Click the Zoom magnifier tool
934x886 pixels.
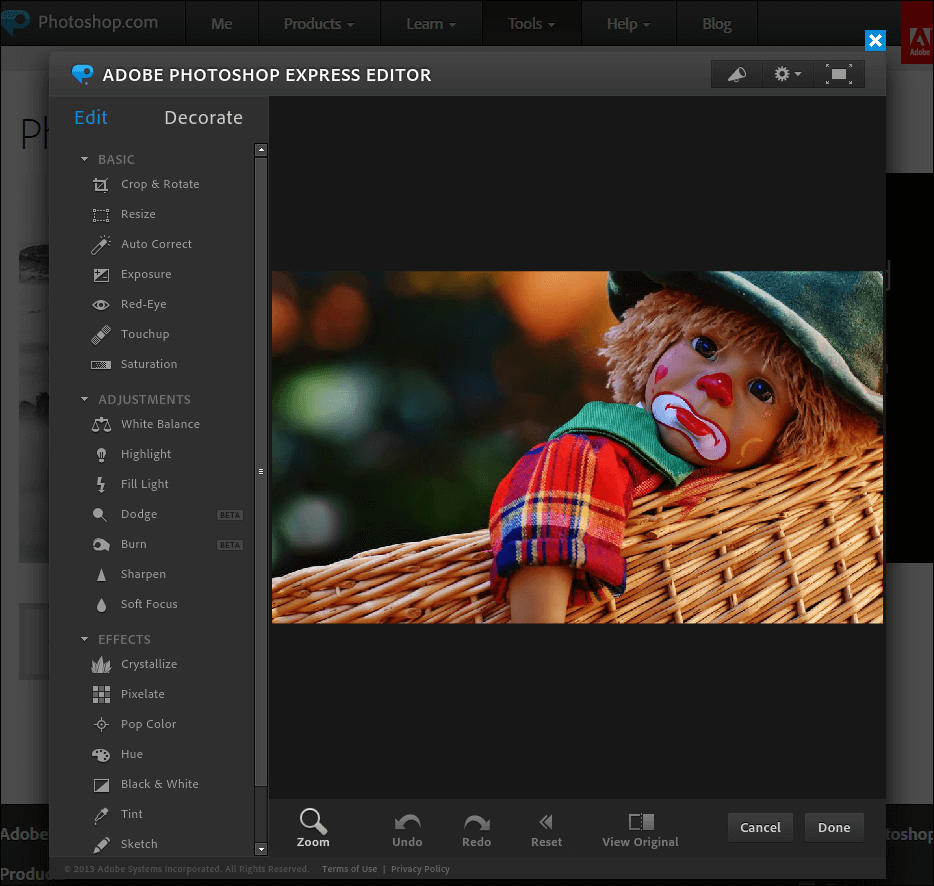(x=313, y=828)
